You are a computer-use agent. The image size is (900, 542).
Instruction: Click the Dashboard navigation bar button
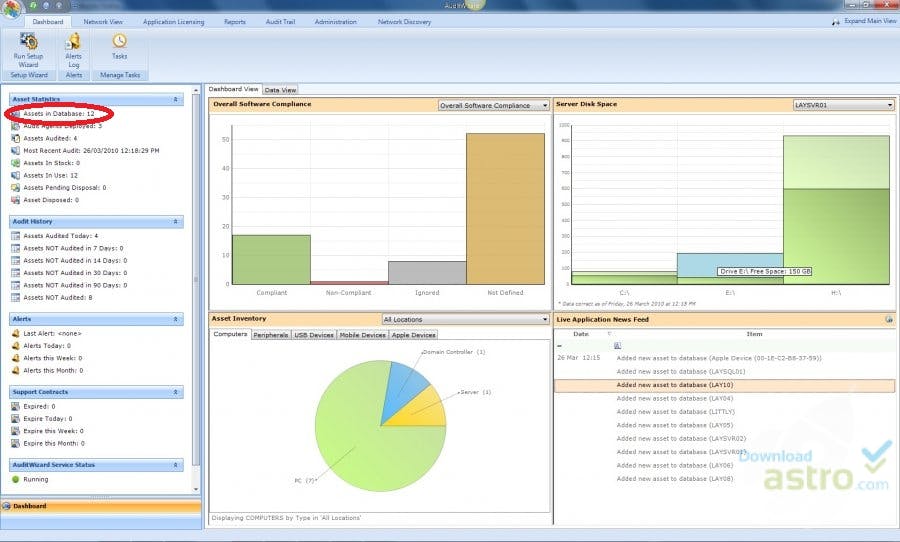[101, 506]
